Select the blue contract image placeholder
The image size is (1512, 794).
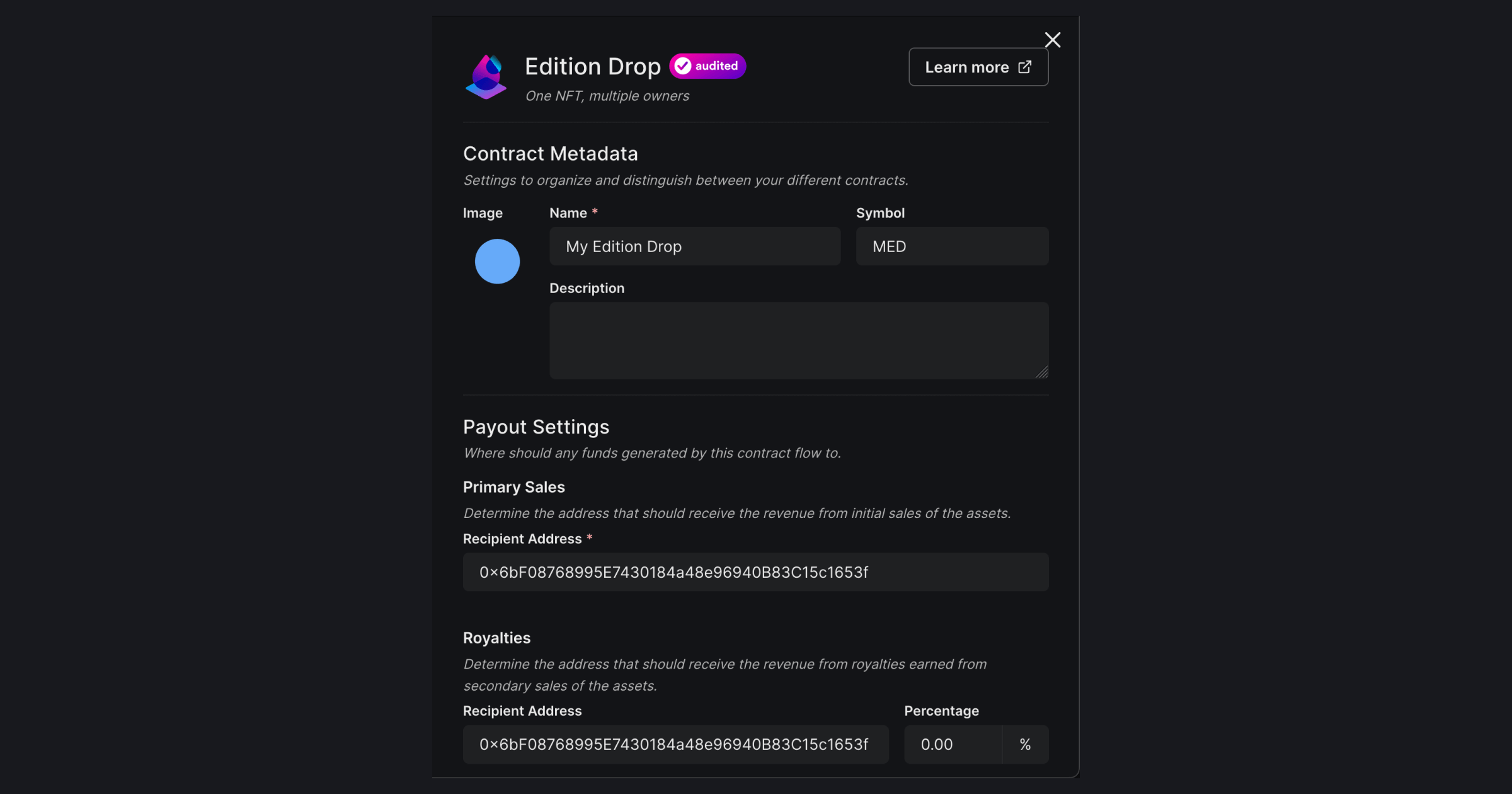498,261
